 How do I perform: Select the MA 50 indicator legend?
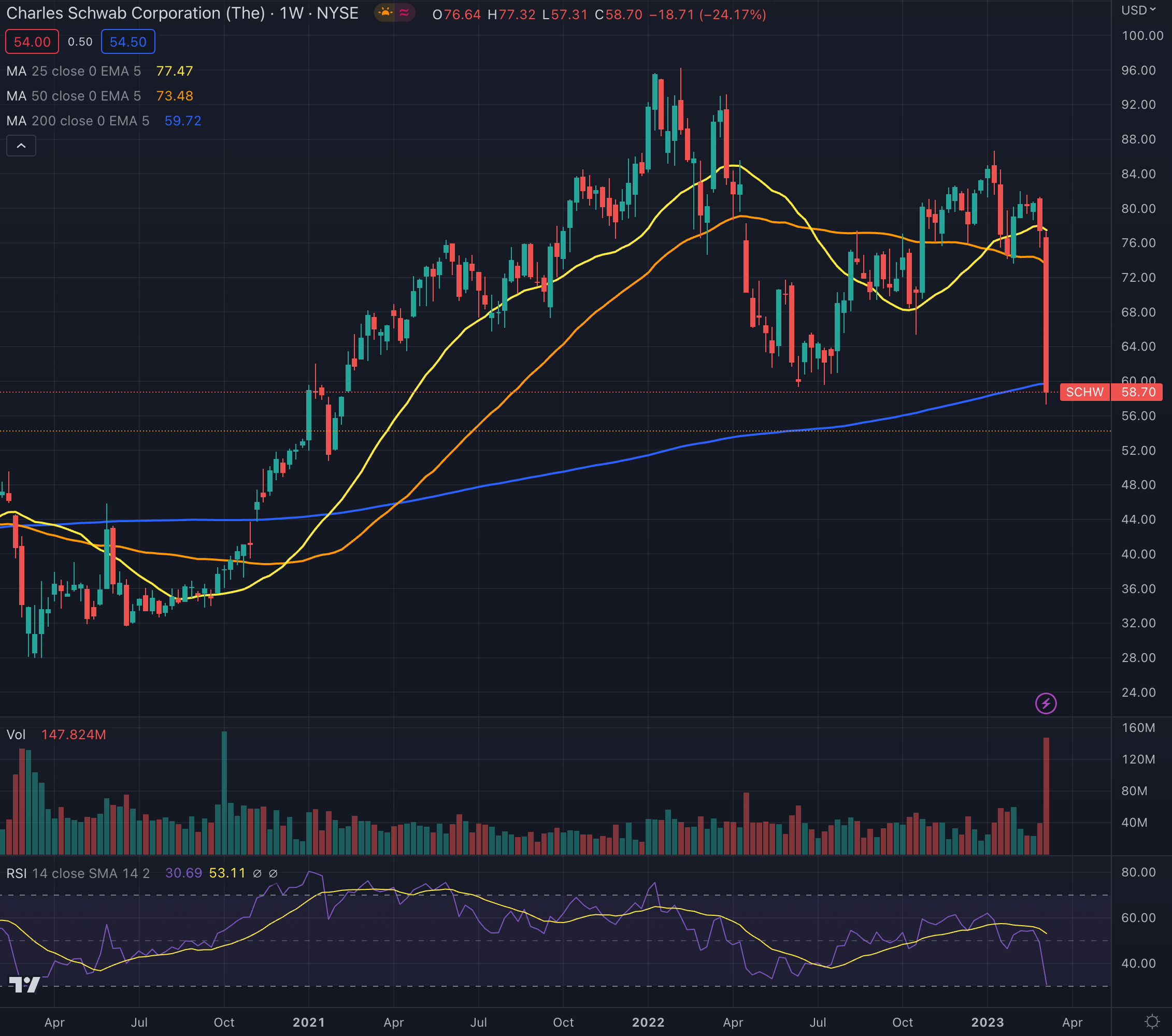pos(74,96)
